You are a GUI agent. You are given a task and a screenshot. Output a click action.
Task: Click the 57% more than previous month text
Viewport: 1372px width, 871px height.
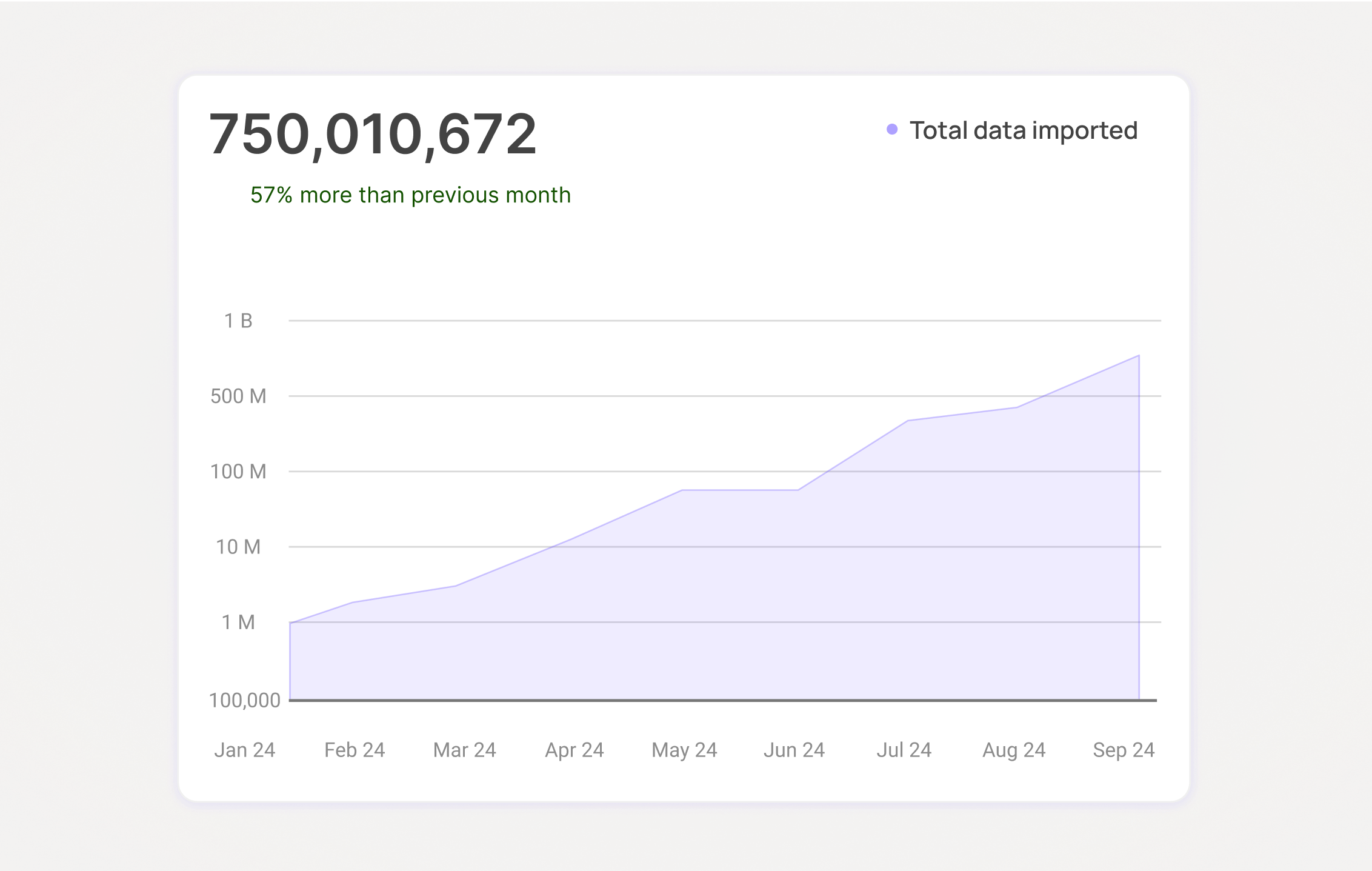point(410,195)
